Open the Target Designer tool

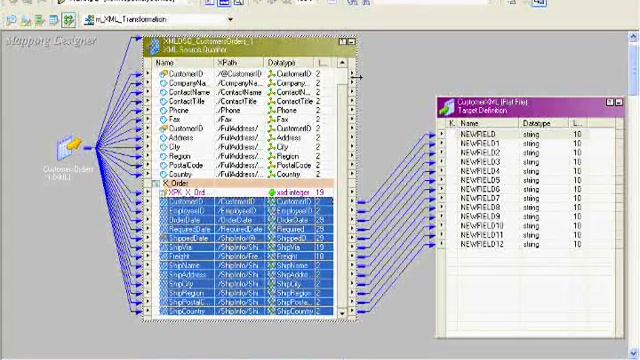coord(26,20)
